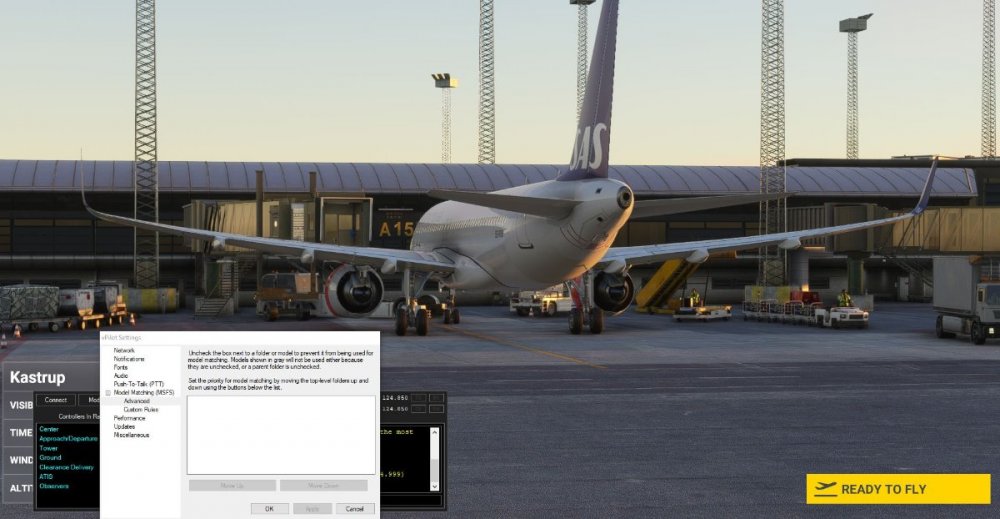This screenshot has height=519, width=1000.
Task: Collapse the Model Matching (MSFS) tree node
Action: [108, 393]
